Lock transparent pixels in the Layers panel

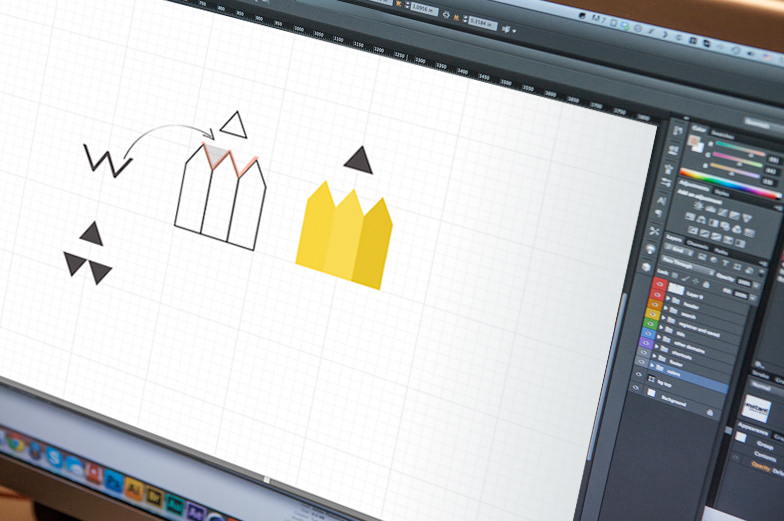click(675, 276)
